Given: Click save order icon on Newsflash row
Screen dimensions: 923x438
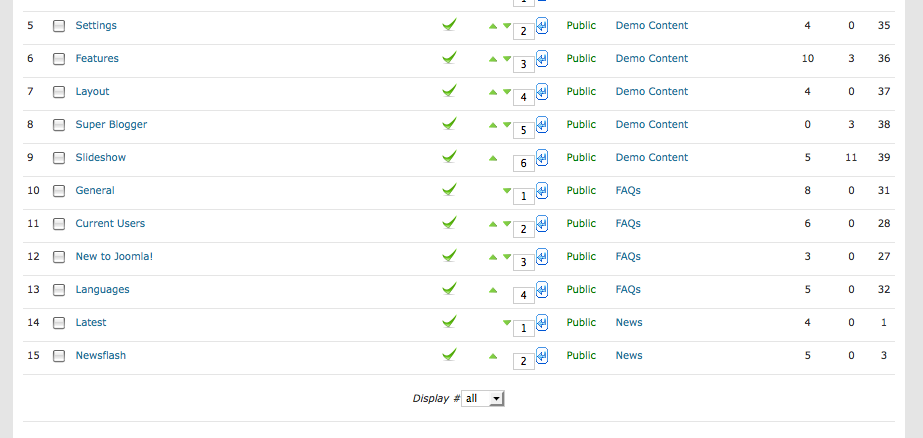Looking at the screenshot, I should (x=542, y=356).
